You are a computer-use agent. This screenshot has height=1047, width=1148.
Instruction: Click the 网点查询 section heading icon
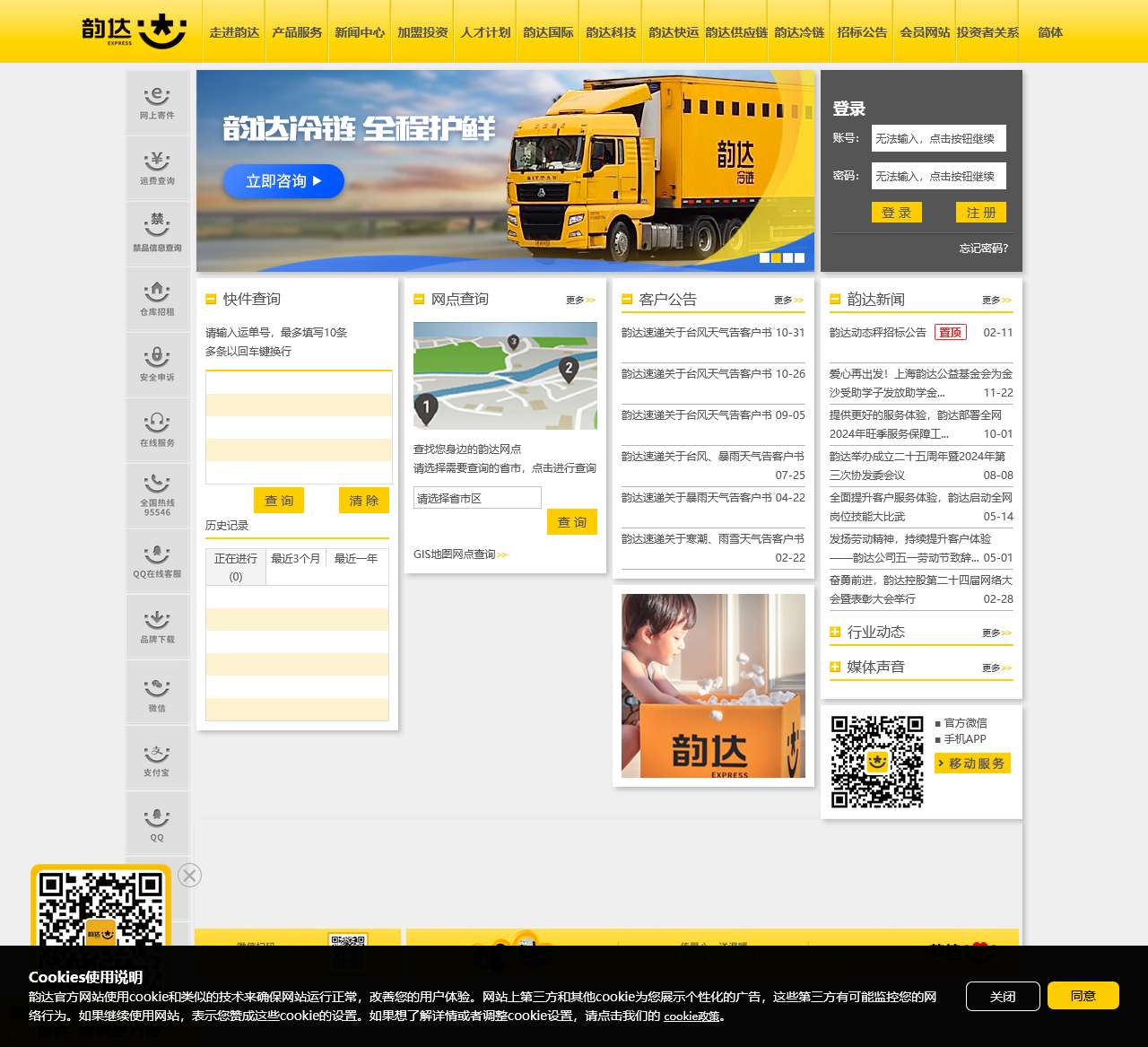pyautogui.click(x=419, y=299)
